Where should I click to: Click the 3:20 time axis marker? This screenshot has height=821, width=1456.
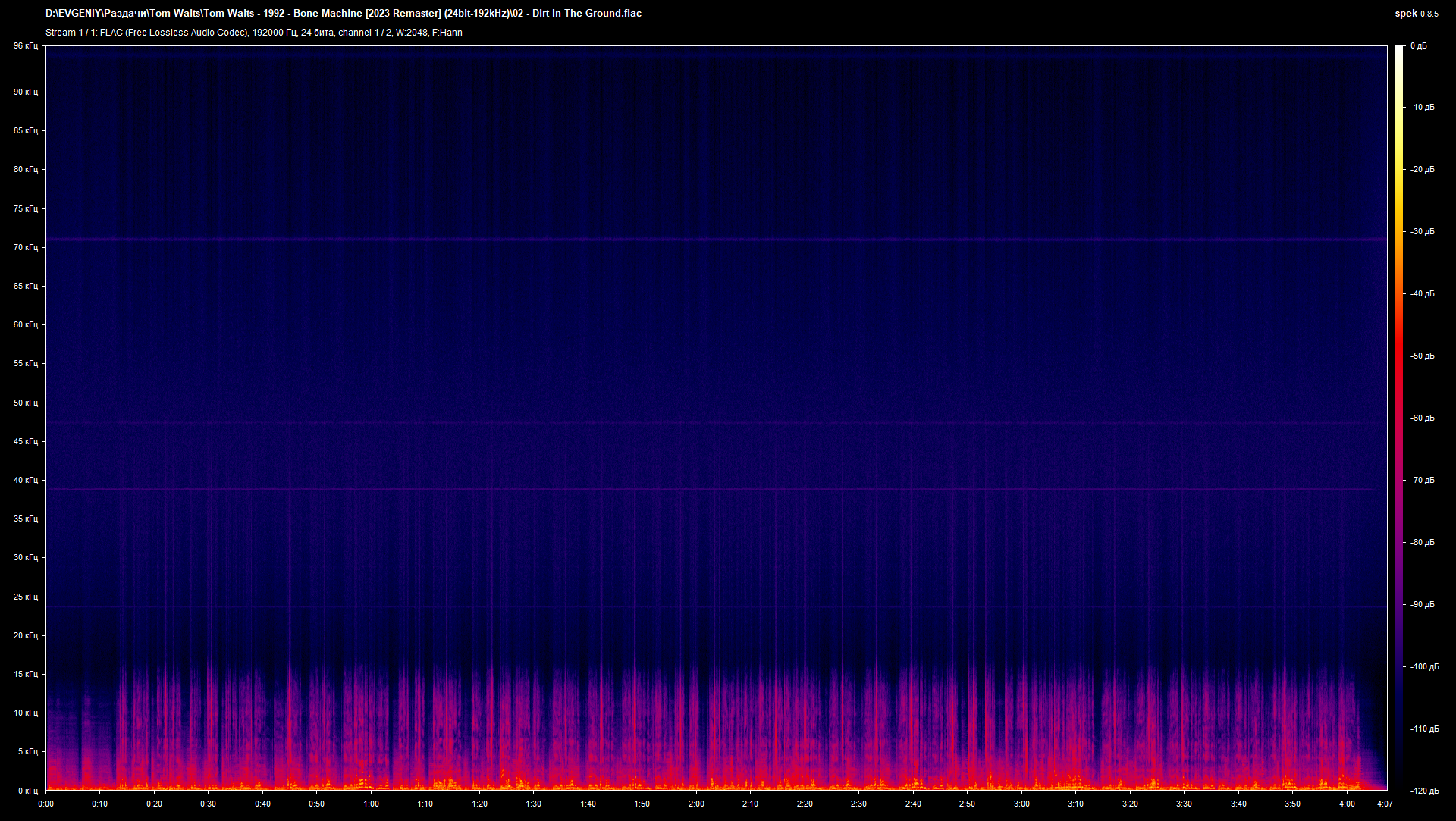tap(1130, 804)
